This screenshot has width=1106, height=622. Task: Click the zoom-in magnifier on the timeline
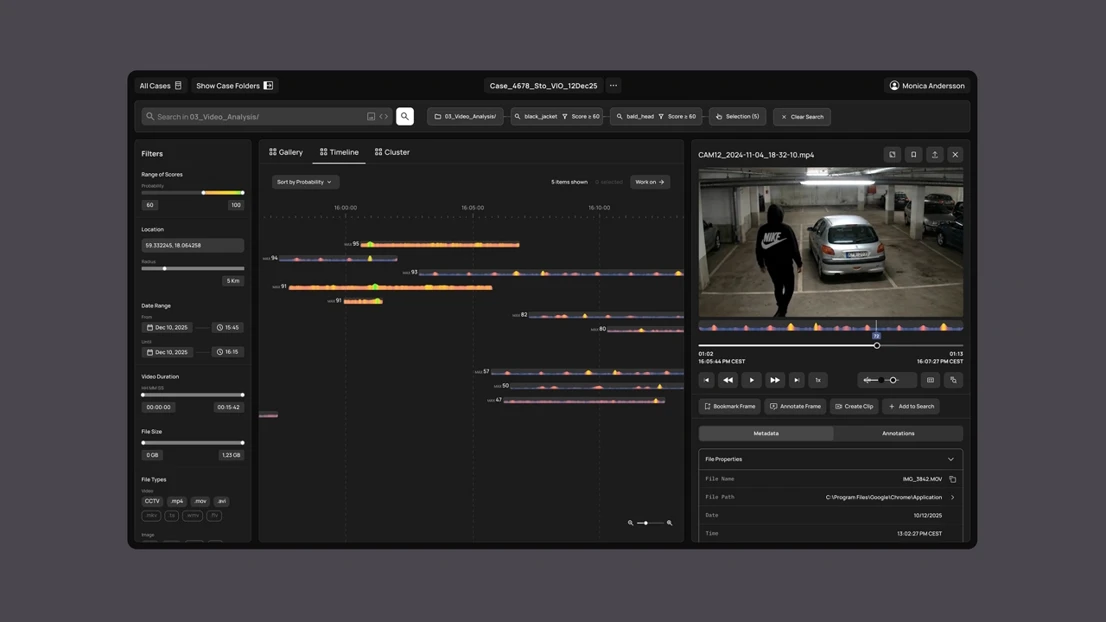tap(669, 523)
